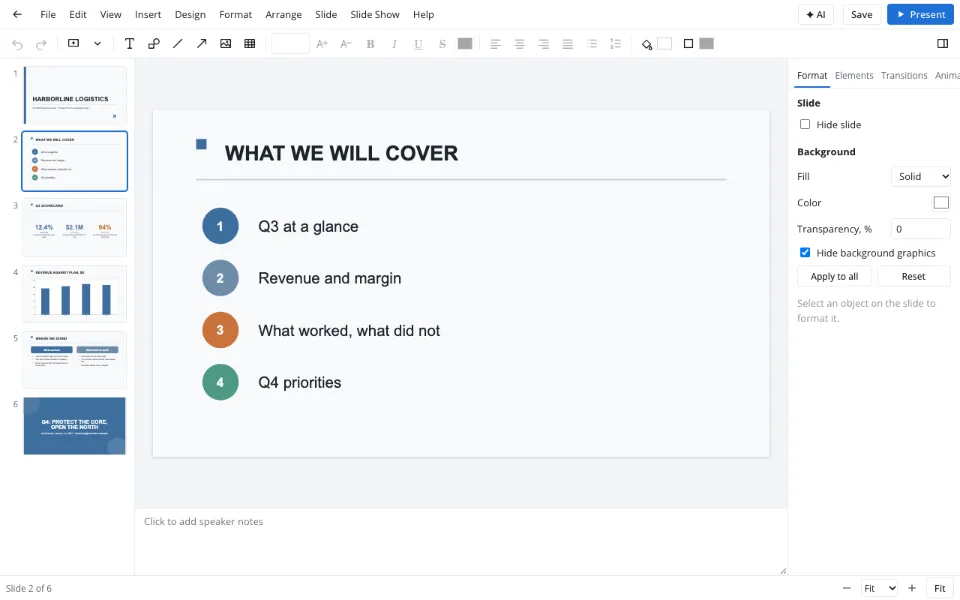The width and height of the screenshot is (960, 600).
Task: Redo the last action
Action: (x=41, y=44)
